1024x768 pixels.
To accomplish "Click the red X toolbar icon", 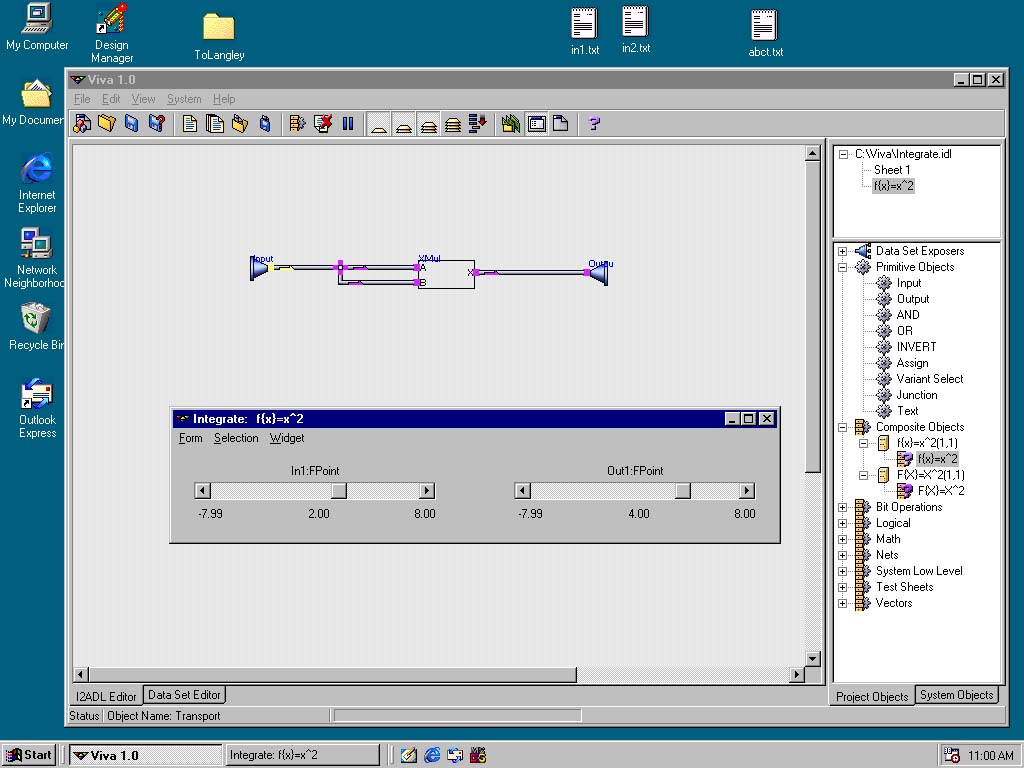I will 322,124.
